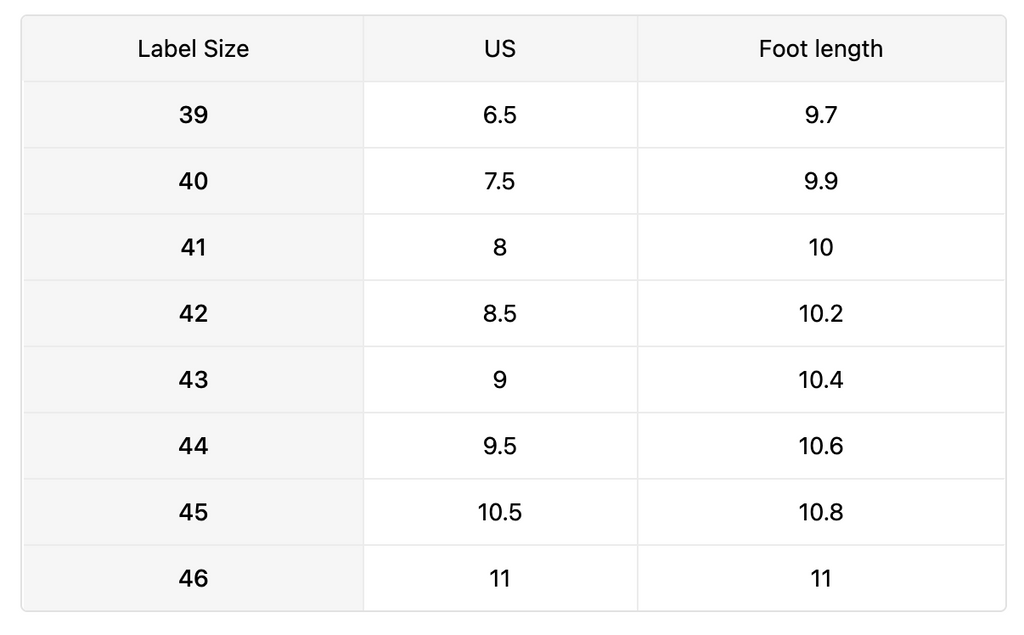Click the US column header

pos(499,48)
